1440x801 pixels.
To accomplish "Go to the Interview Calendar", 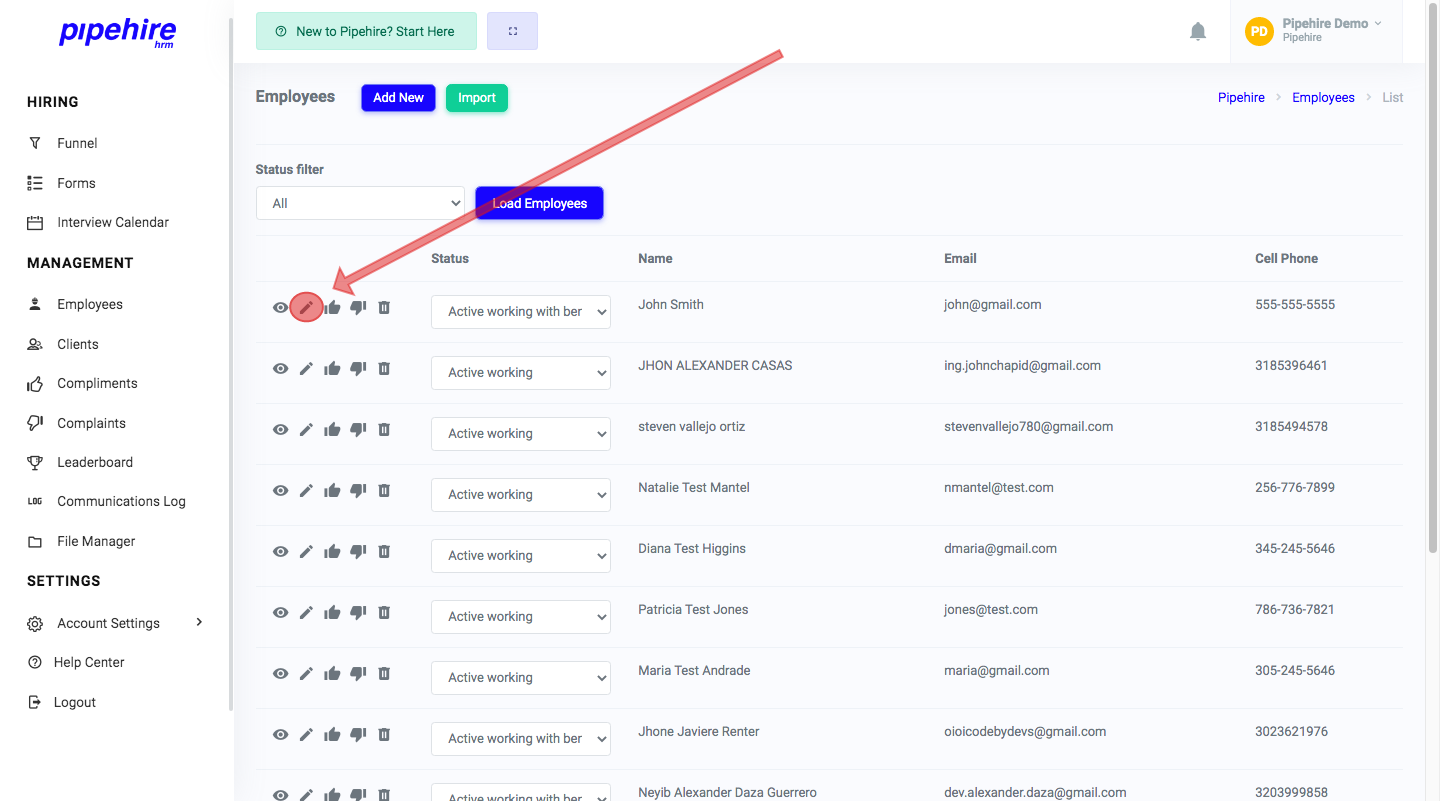I will 113,221.
